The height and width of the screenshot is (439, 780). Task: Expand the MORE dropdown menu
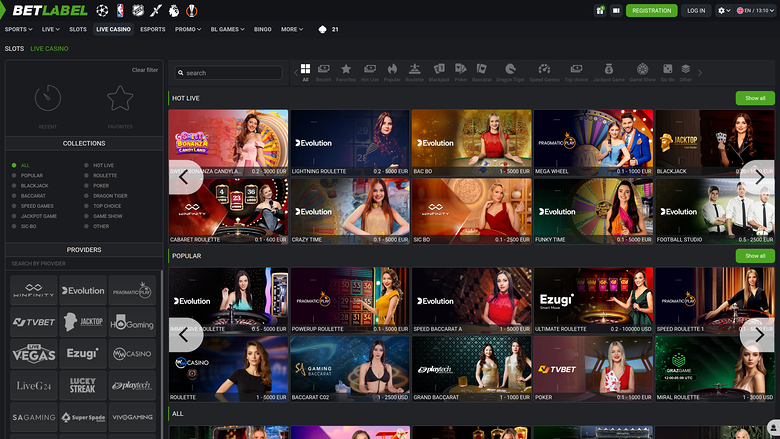point(292,29)
